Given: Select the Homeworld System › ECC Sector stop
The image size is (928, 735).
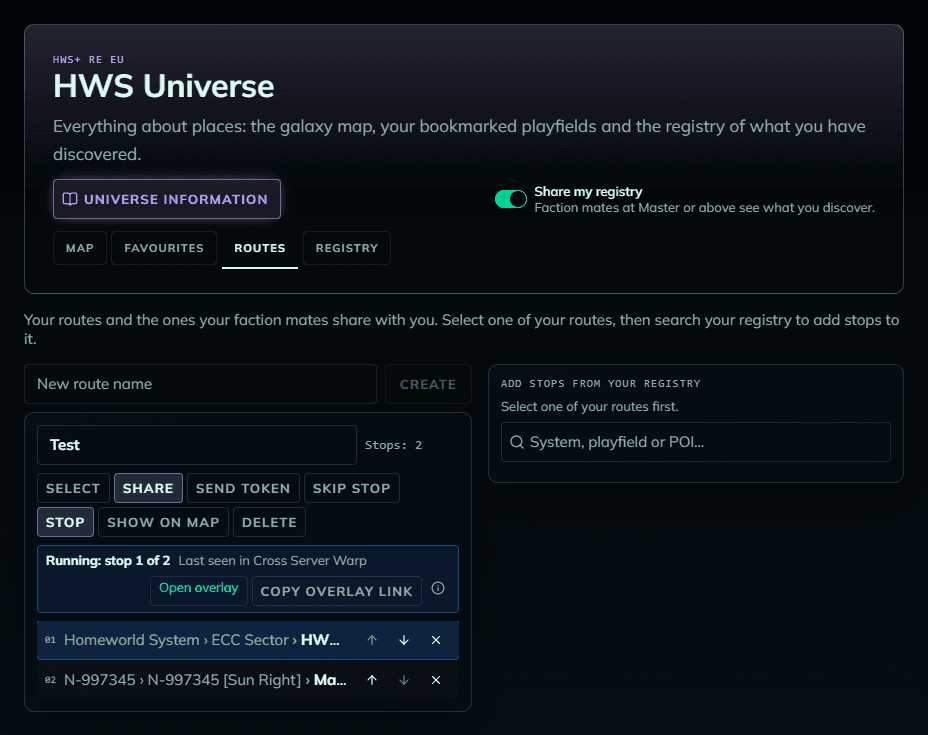Looking at the screenshot, I should click(248, 640).
